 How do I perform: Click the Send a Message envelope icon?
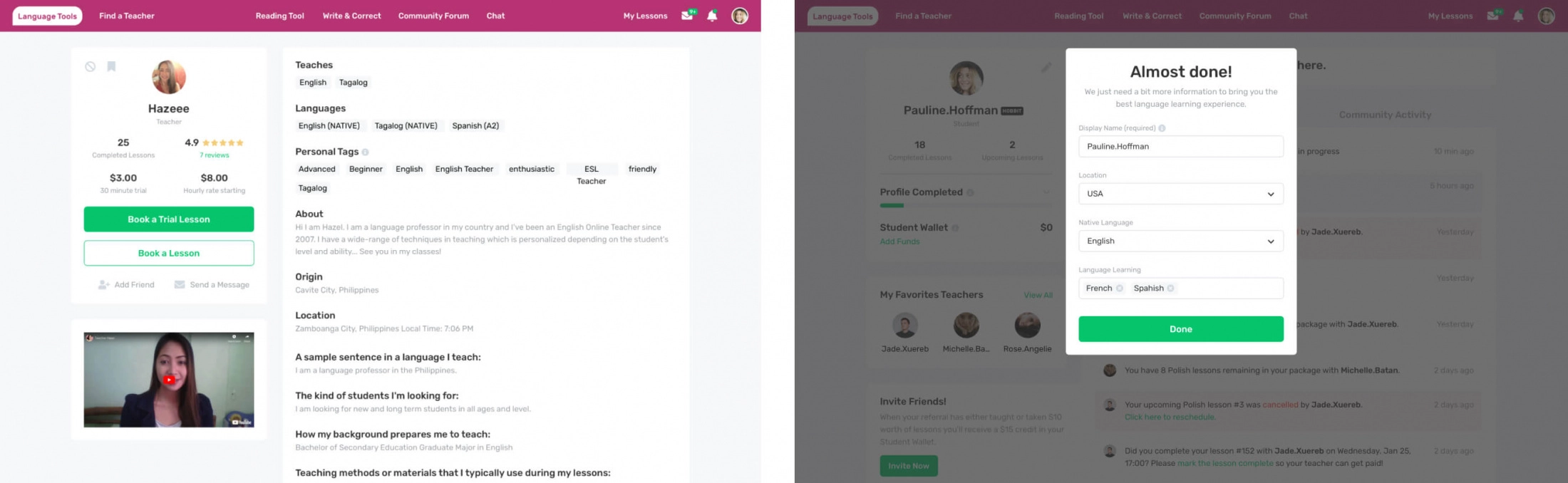click(180, 284)
